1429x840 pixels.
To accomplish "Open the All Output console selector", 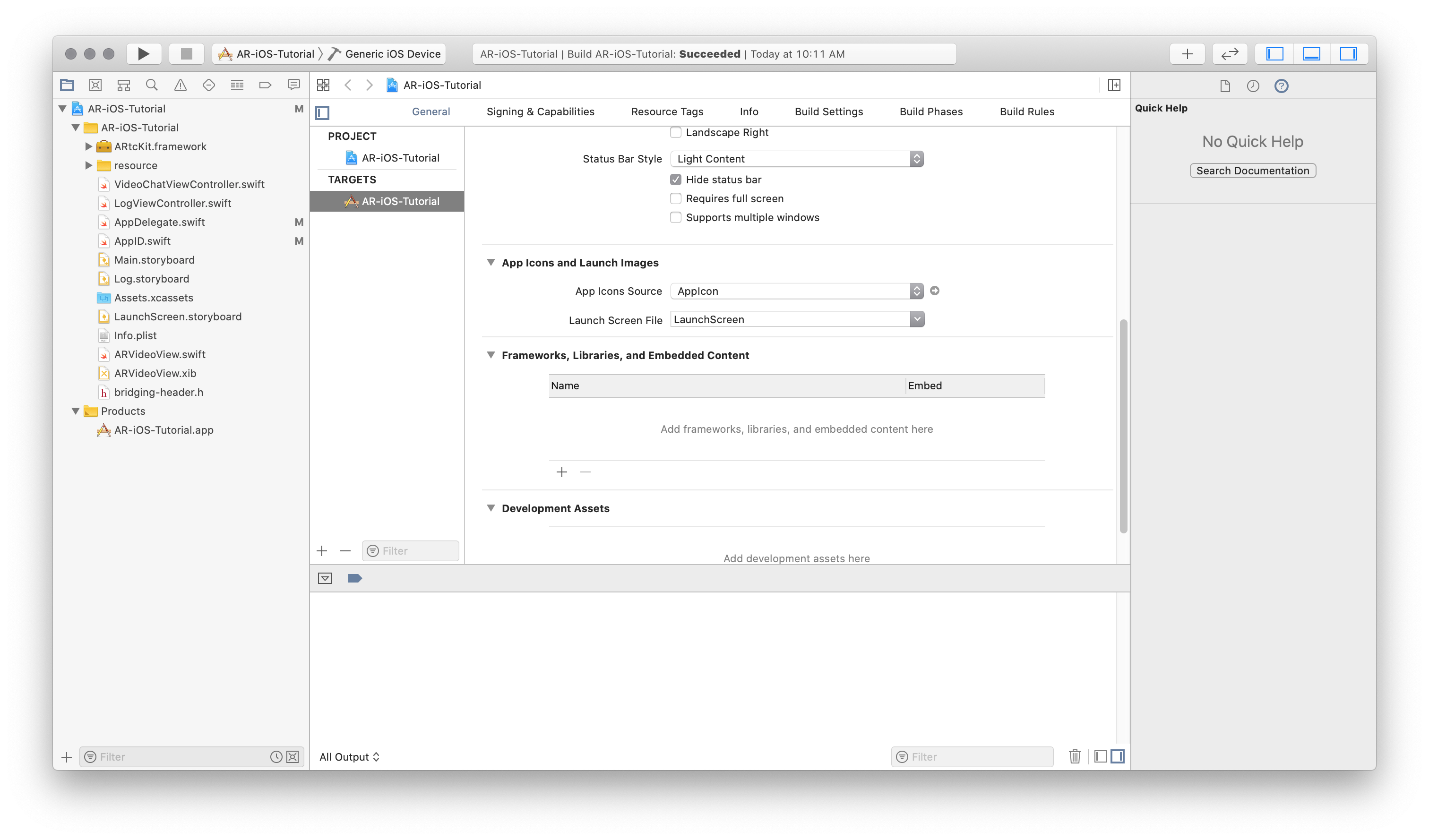I will point(349,757).
